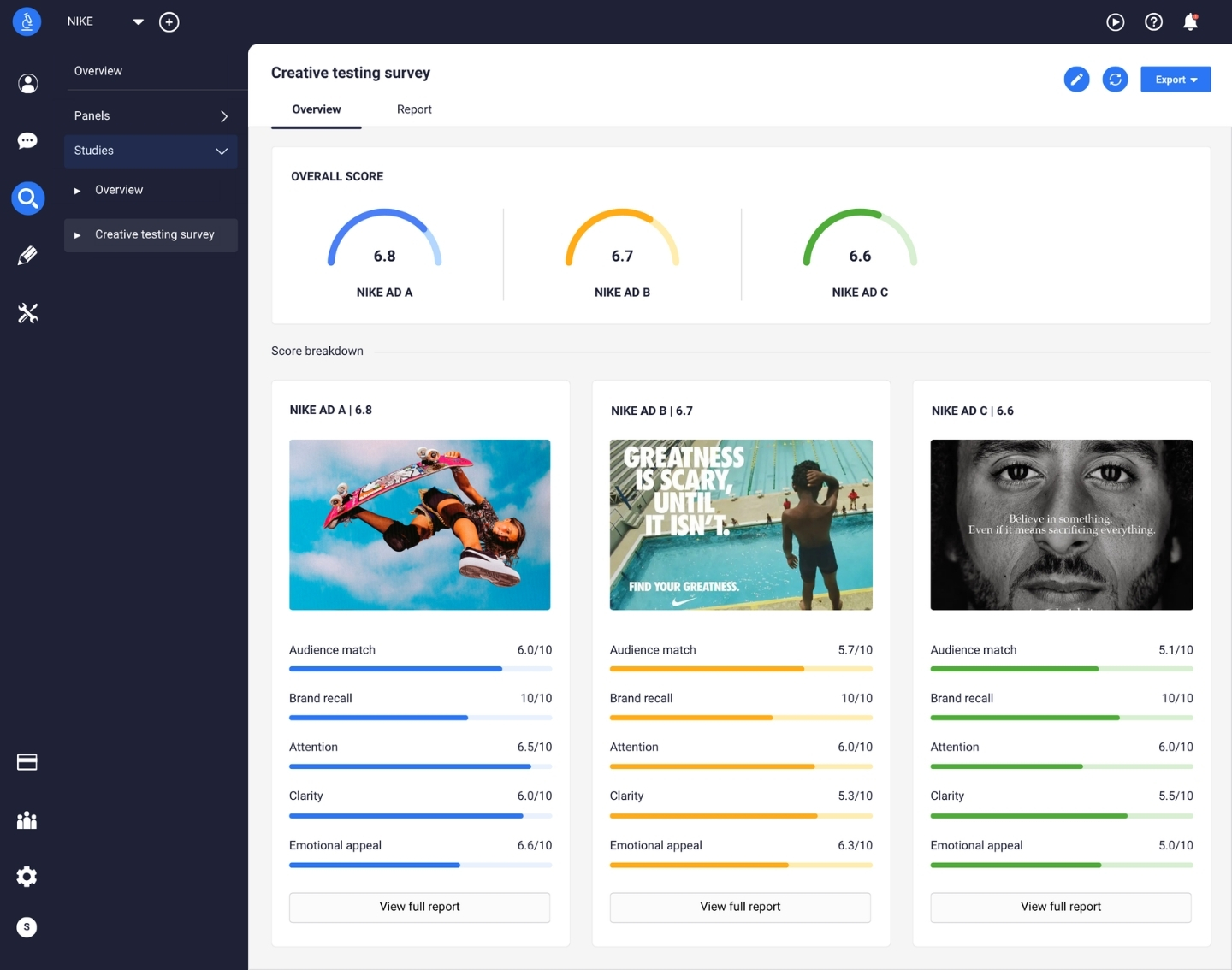1232x970 pixels.
Task: Click the app logo icon in top-left corner
Action: coord(27,21)
